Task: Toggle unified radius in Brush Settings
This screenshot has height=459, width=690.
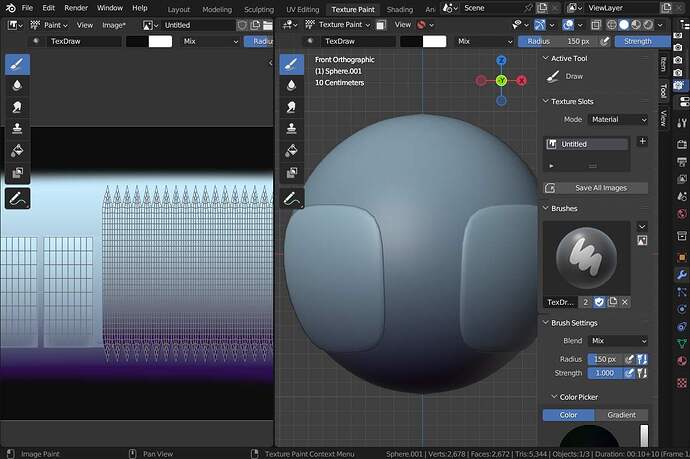Action: pyautogui.click(x=642, y=360)
